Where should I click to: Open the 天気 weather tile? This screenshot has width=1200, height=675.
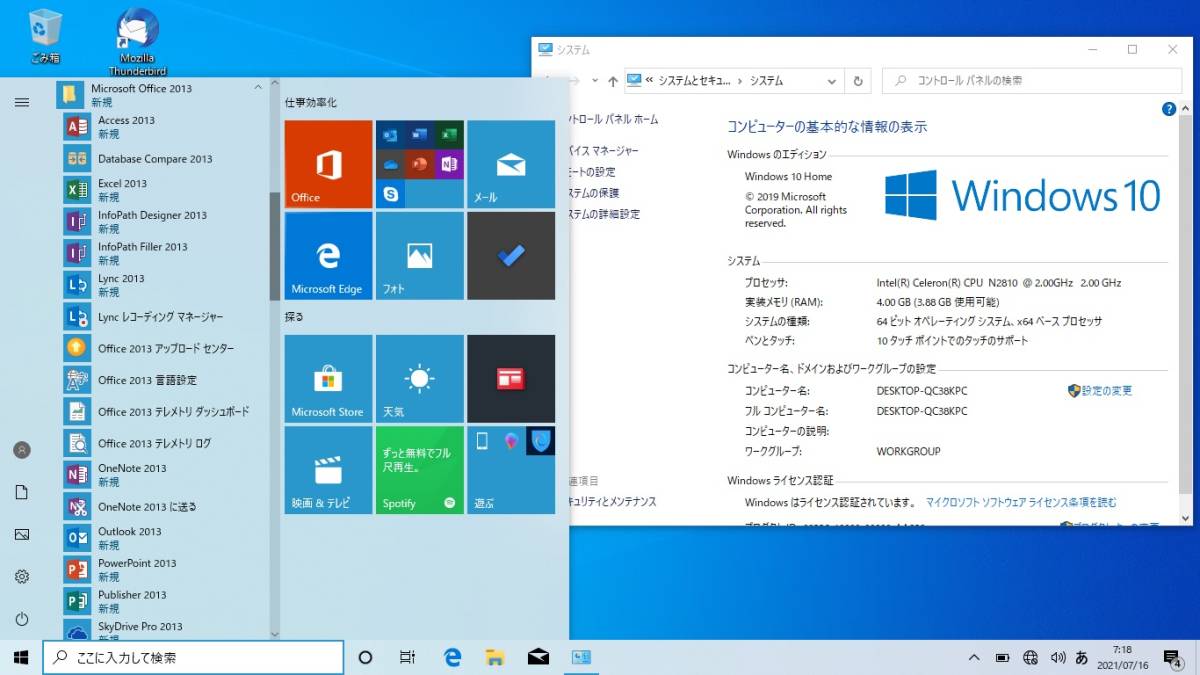click(x=420, y=379)
